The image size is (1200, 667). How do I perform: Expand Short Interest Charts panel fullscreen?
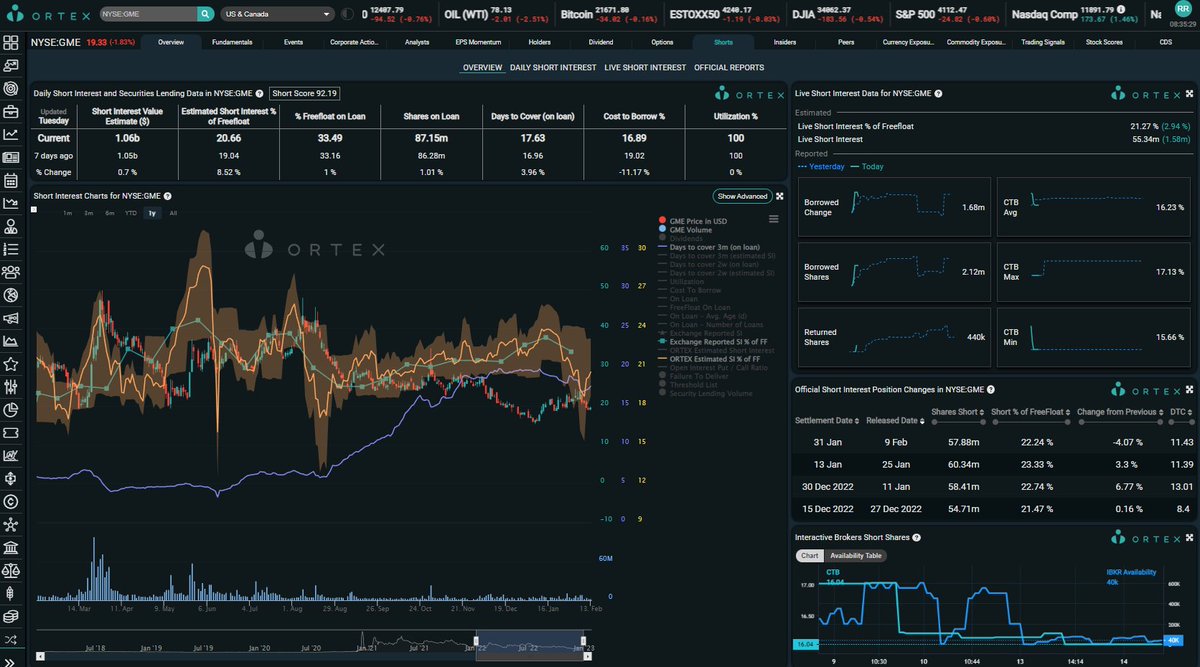tap(779, 196)
